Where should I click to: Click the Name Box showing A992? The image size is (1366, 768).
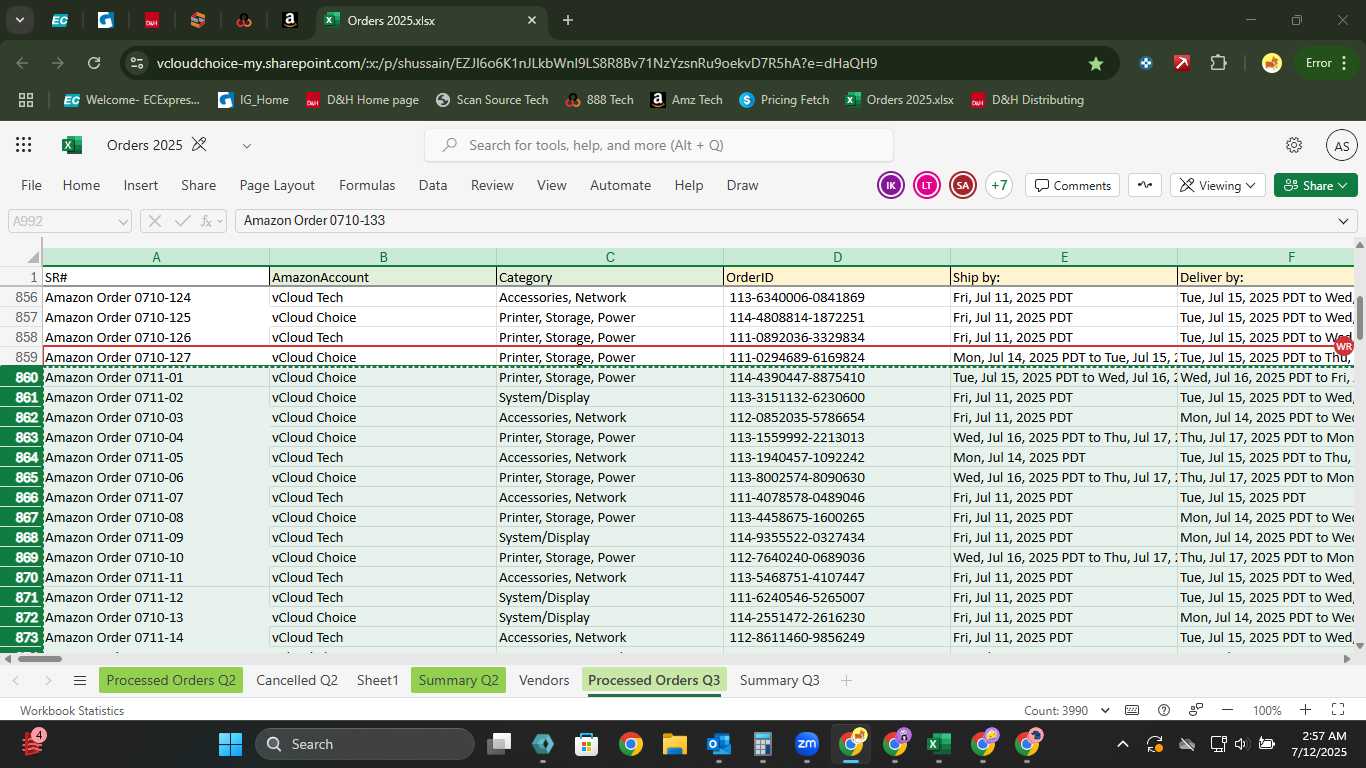click(62, 221)
